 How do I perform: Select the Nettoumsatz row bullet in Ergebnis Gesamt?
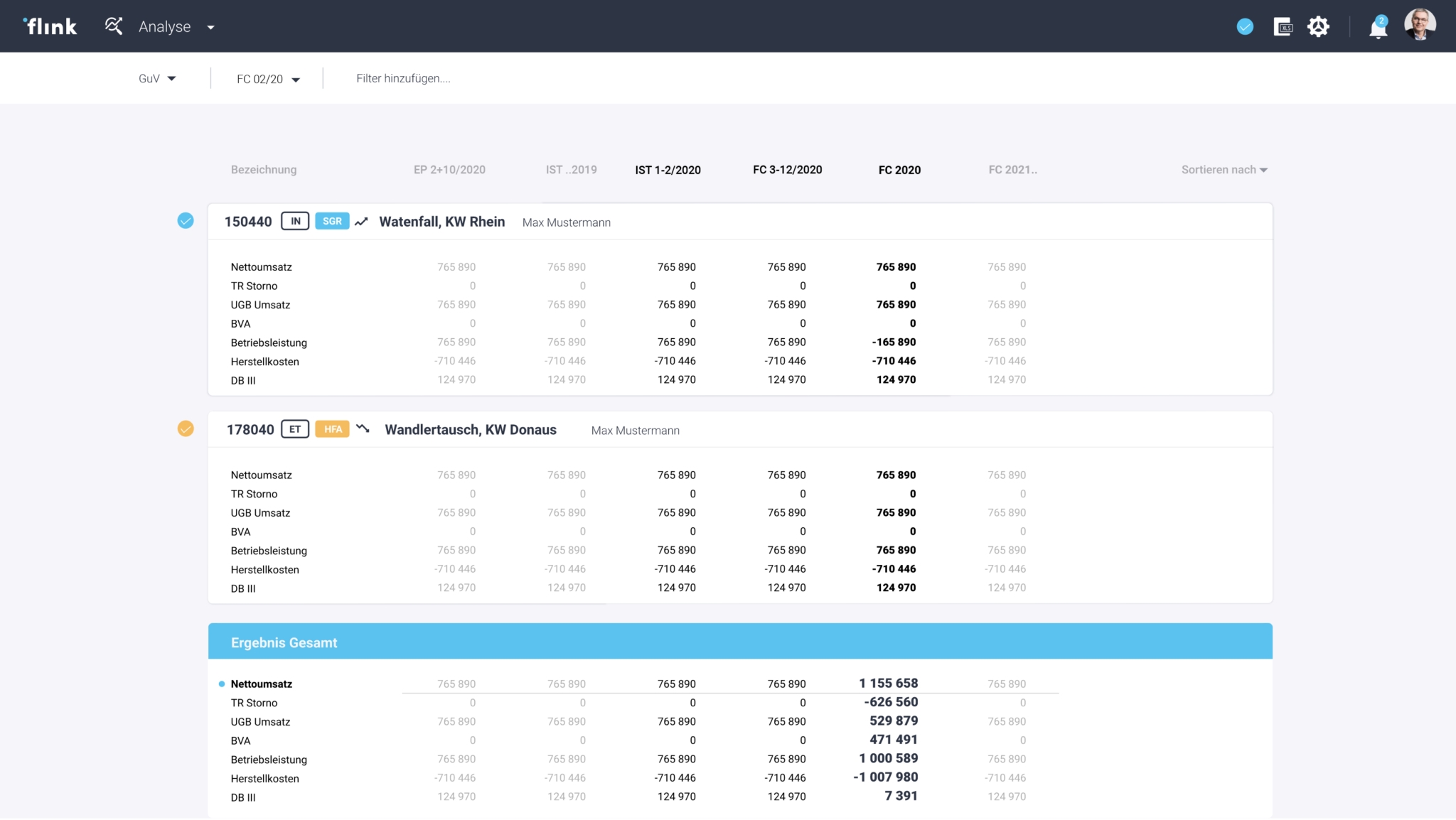[222, 684]
